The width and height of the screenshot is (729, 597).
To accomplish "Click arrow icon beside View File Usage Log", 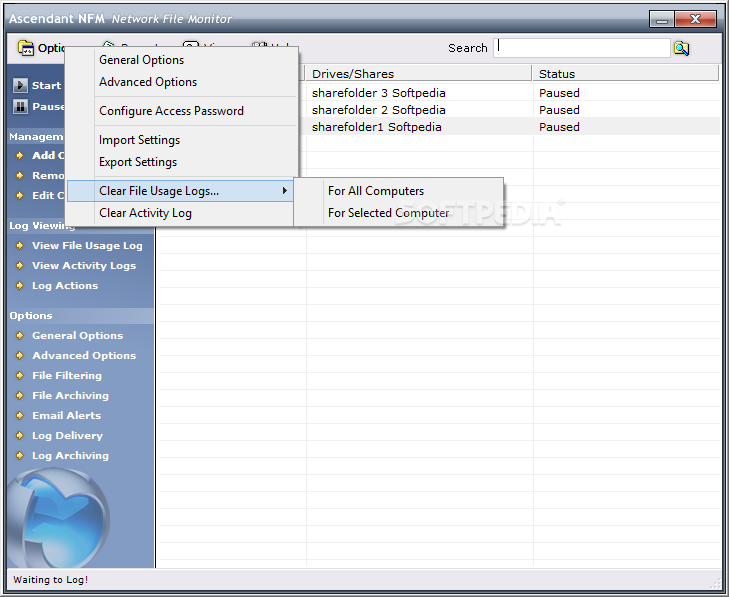I will tap(20, 245).
